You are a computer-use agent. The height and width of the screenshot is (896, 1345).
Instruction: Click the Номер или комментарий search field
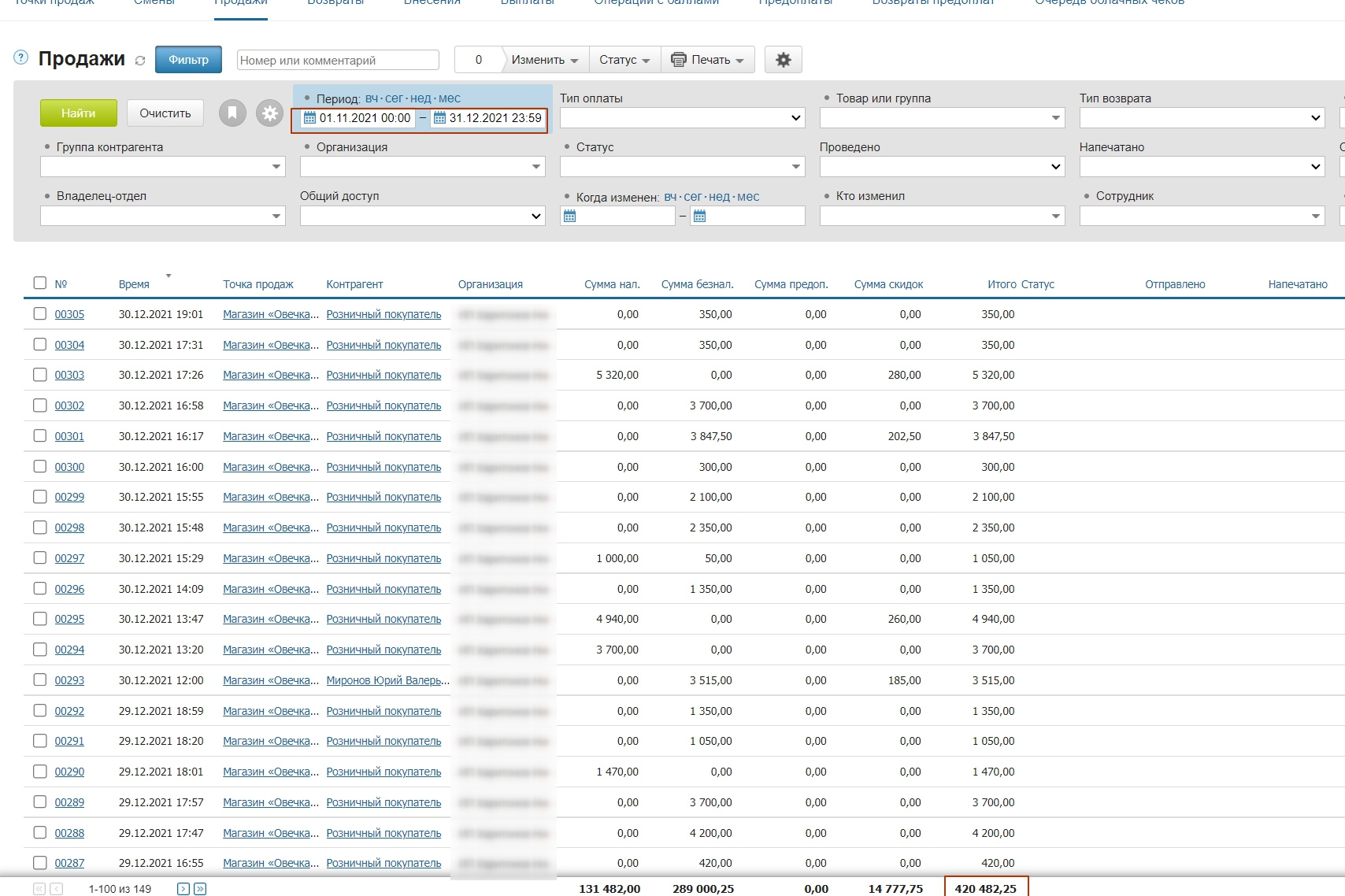pyautogui.click(x=338, y=60)
